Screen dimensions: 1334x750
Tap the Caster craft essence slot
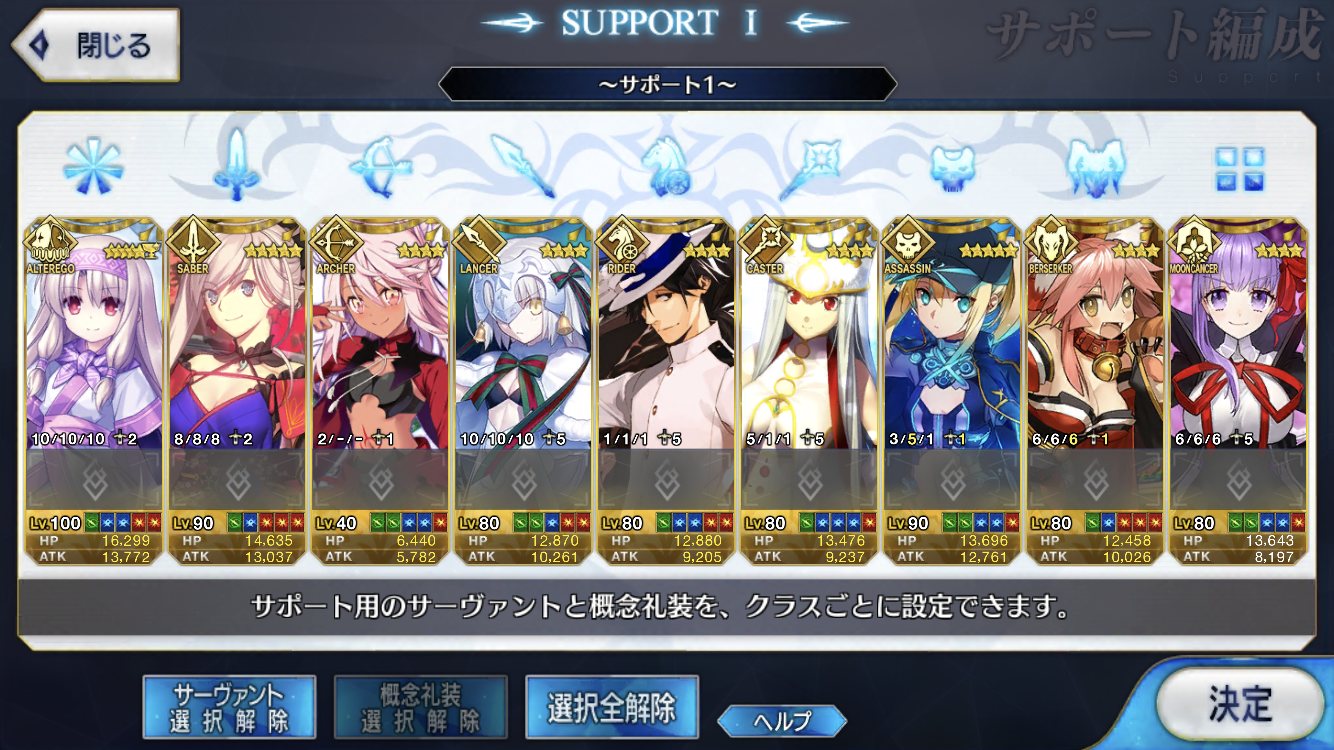point(808,480)
